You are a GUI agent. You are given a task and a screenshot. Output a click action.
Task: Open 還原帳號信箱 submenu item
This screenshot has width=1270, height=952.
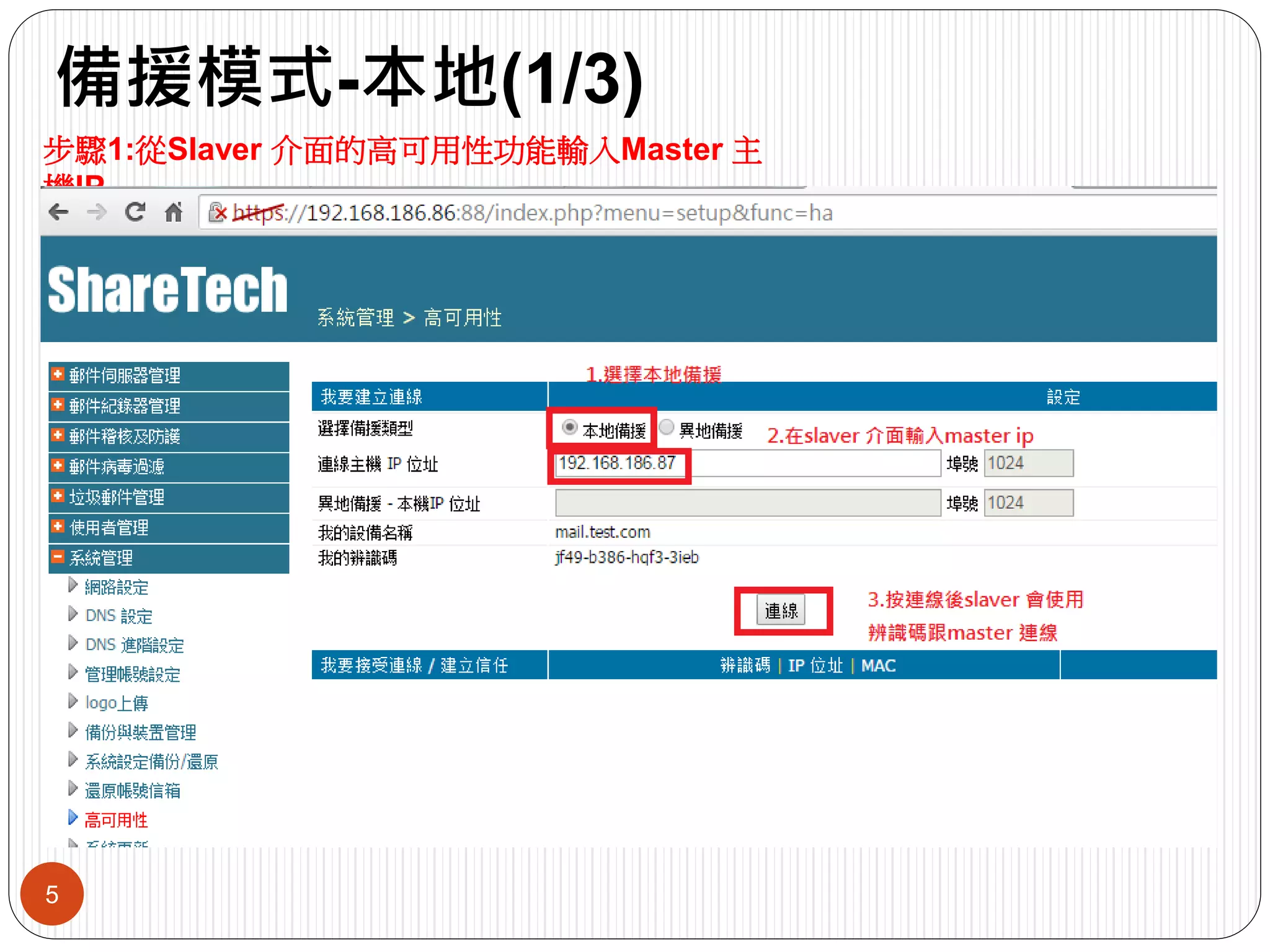tap(133, 791)
